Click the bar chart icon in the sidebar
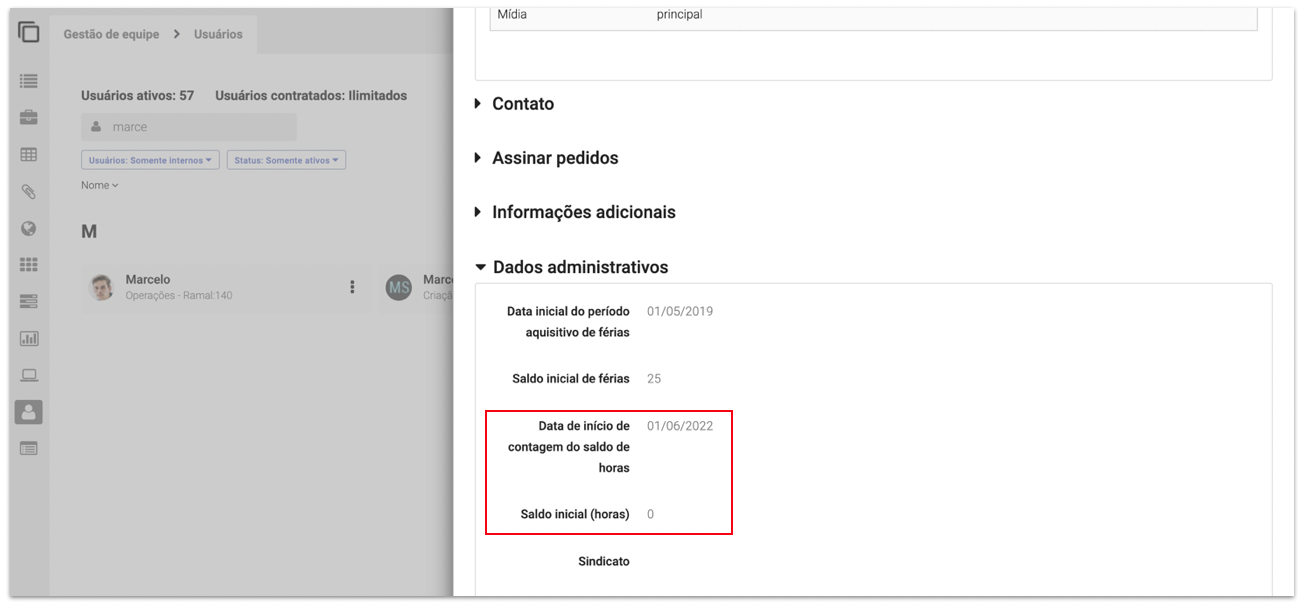Viewport: 1311px width, 613px height. click(x=29, y=339)
